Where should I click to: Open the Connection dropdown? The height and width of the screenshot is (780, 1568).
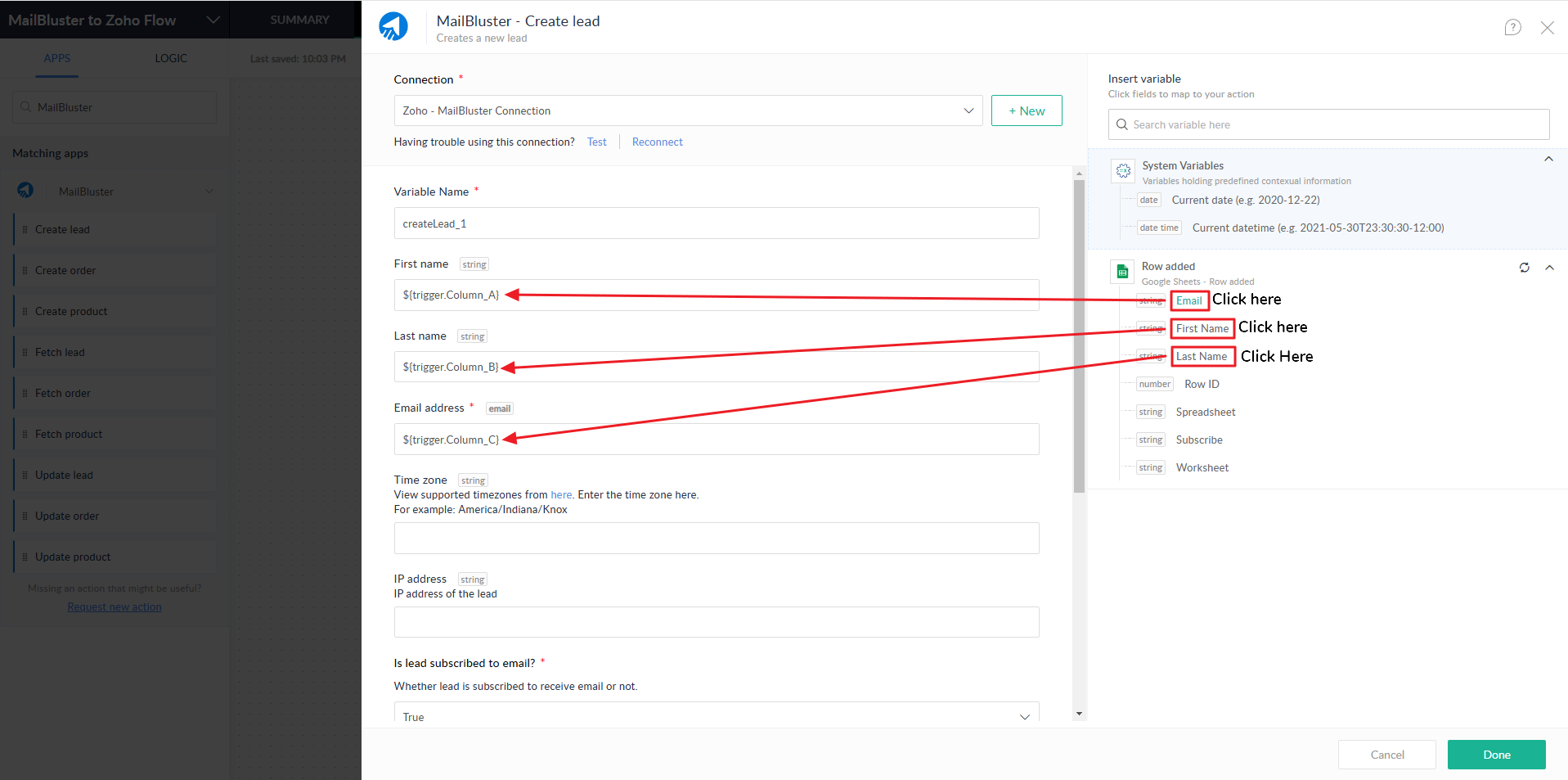(968, 110)
